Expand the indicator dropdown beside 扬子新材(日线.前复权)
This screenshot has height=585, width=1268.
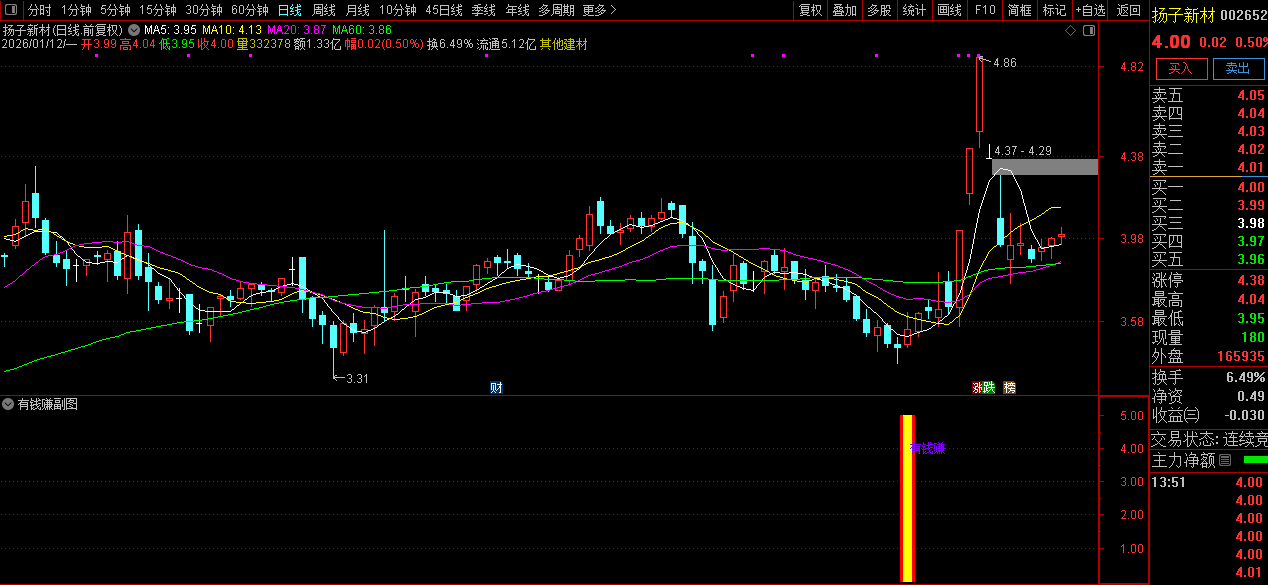(x=133, y=30)
